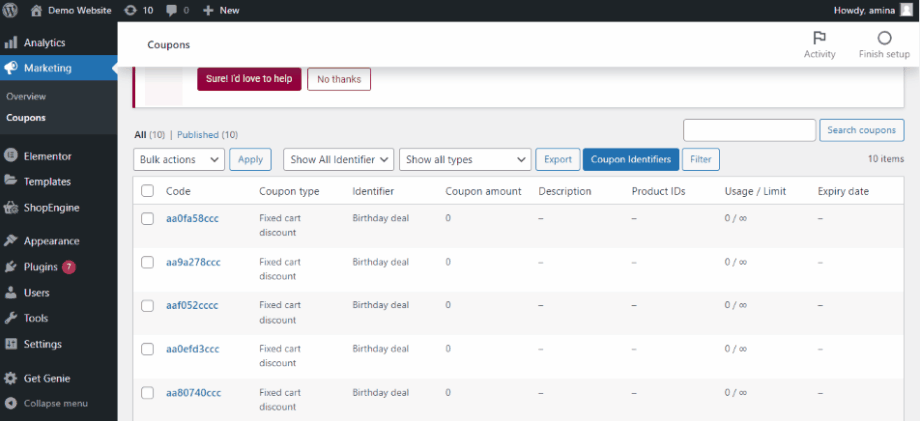Open coupon link aa0fa58ccc
Screen dimensions: 920x421
(192, 219)
